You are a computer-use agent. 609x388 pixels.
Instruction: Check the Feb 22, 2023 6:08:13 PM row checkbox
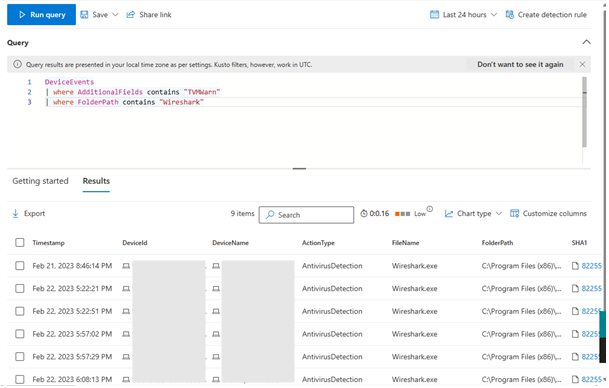[x=20, y=379]
